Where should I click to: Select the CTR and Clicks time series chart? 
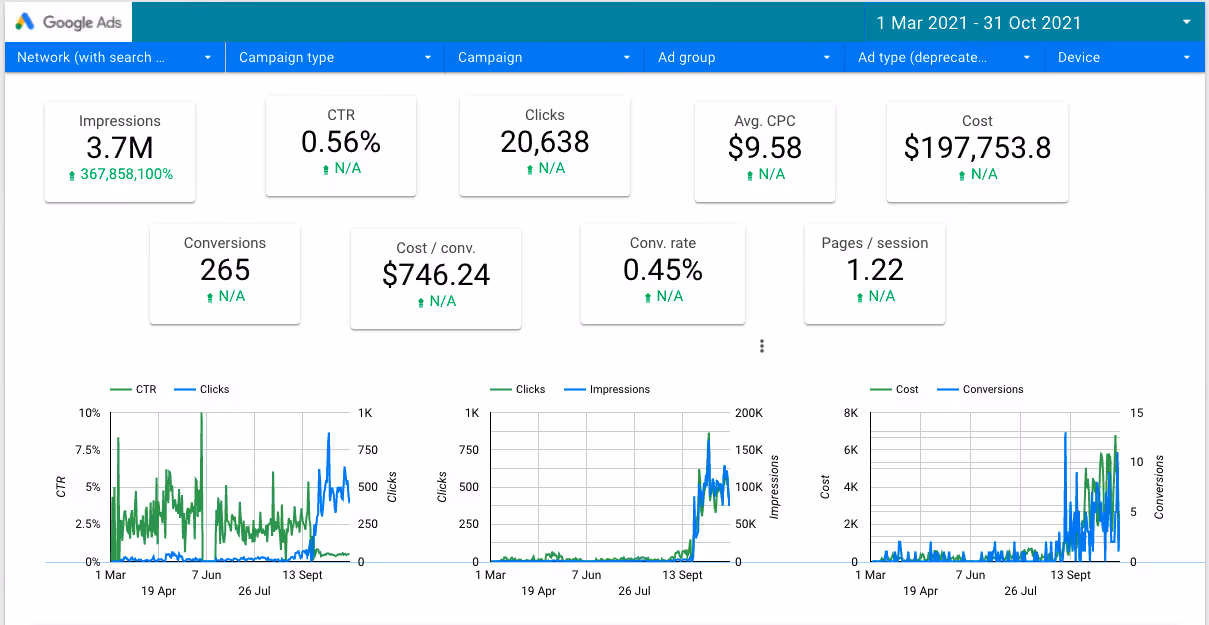point(226,490)
